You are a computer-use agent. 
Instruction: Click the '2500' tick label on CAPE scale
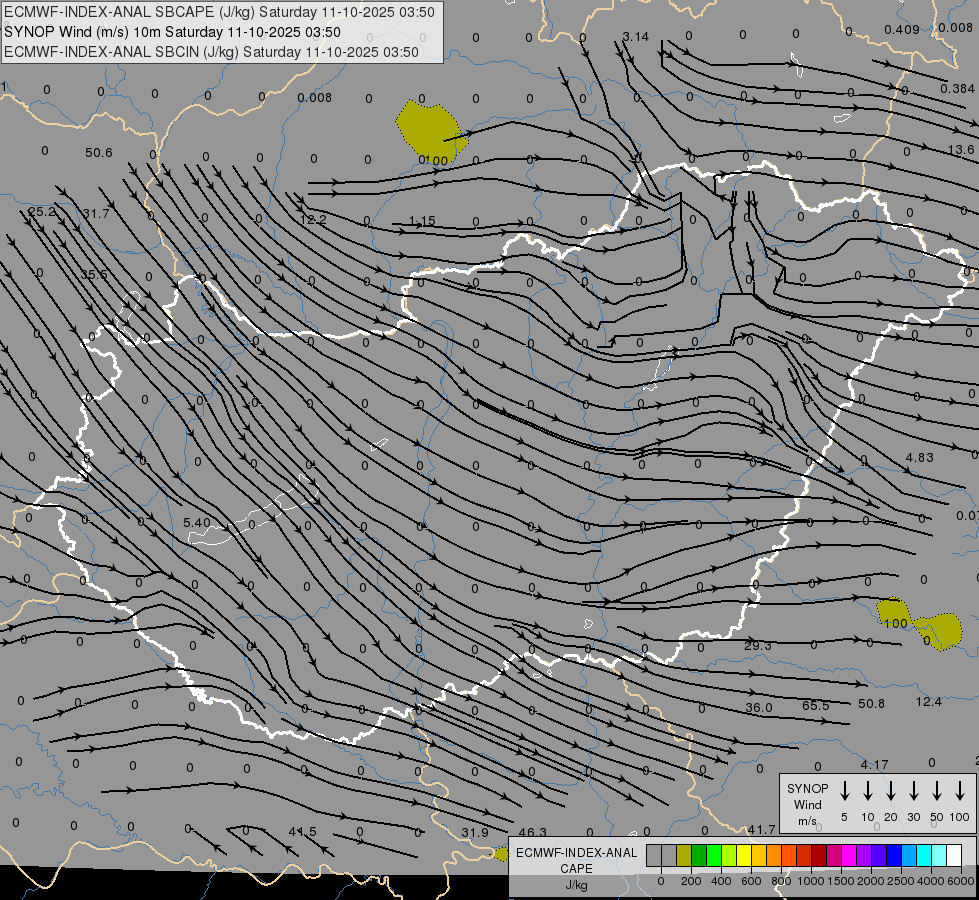(x=901, y=881)
